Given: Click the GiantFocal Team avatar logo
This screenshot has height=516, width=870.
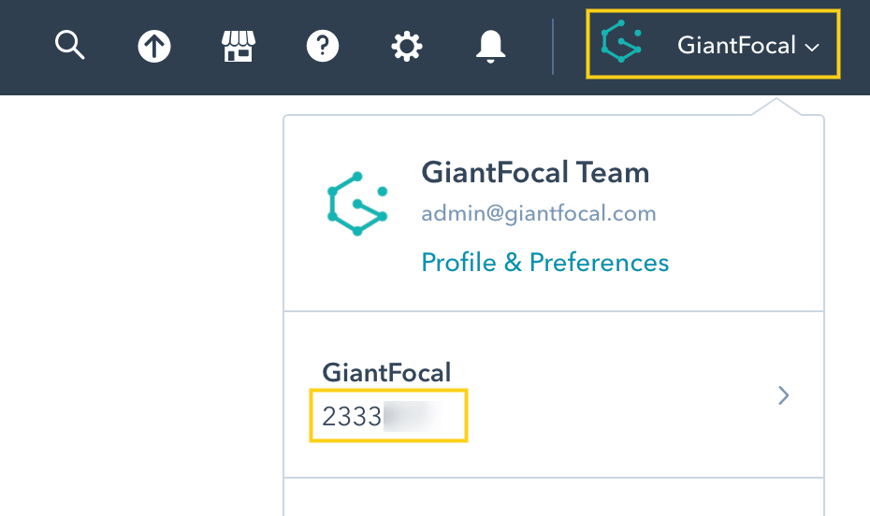Looking at the screenshot, I should pos(357,204).
